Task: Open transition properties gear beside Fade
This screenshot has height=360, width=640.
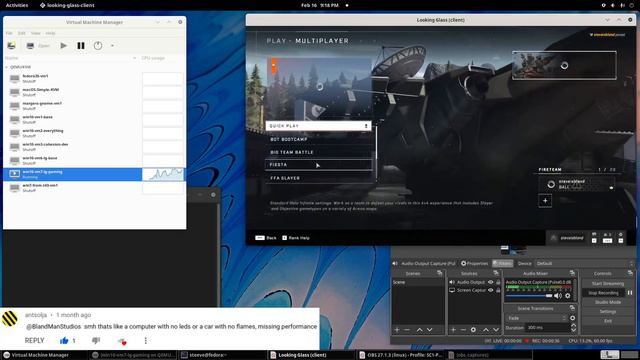Action: pos(572,318)
